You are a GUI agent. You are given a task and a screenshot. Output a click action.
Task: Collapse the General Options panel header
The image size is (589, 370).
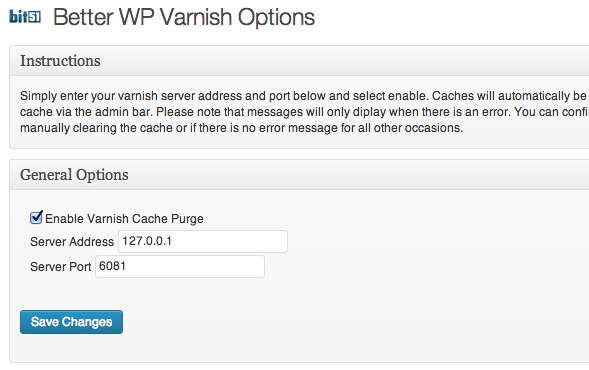point(299,175)
